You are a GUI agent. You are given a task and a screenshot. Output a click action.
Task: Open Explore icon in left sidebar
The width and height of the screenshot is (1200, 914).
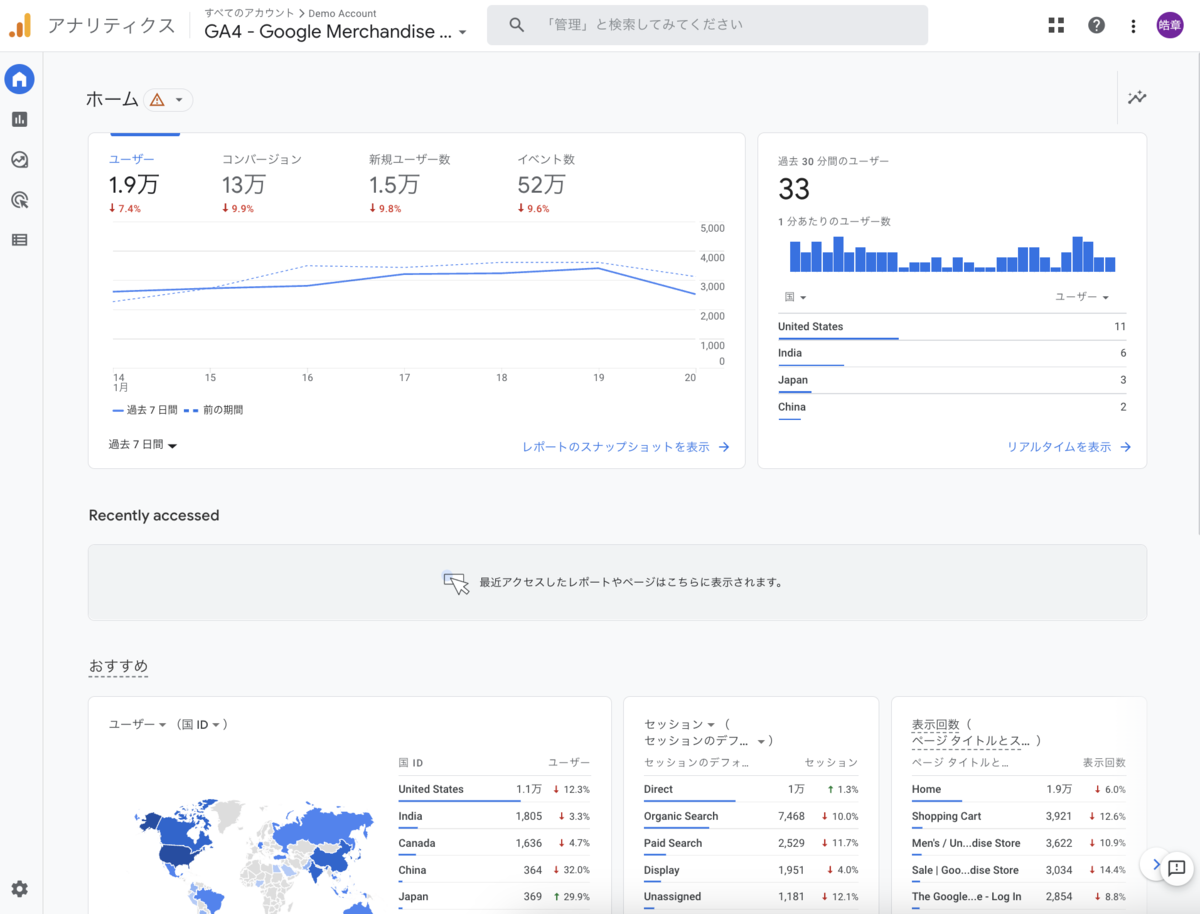tap(19, 159)
